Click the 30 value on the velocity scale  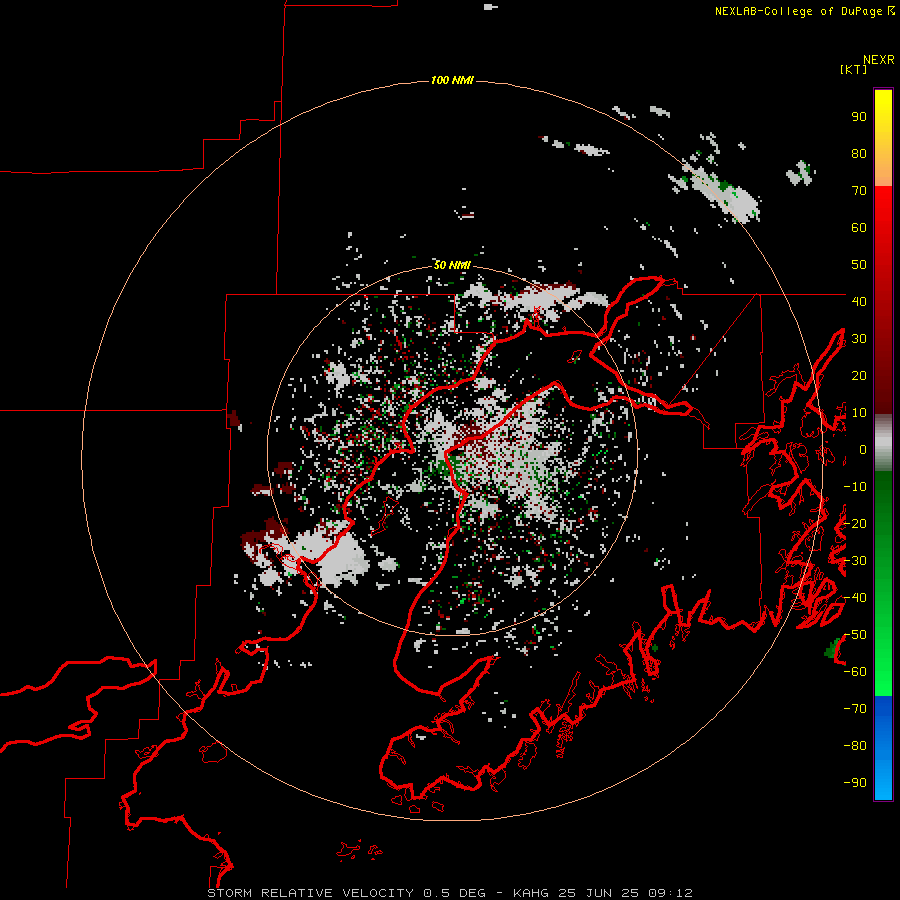tap(859, 339)
